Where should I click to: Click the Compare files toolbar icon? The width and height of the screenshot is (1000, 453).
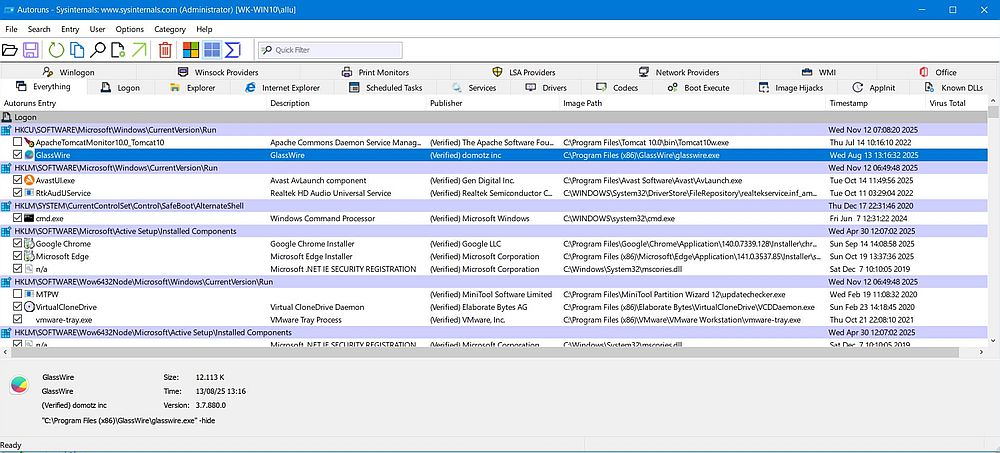(77, 50)
